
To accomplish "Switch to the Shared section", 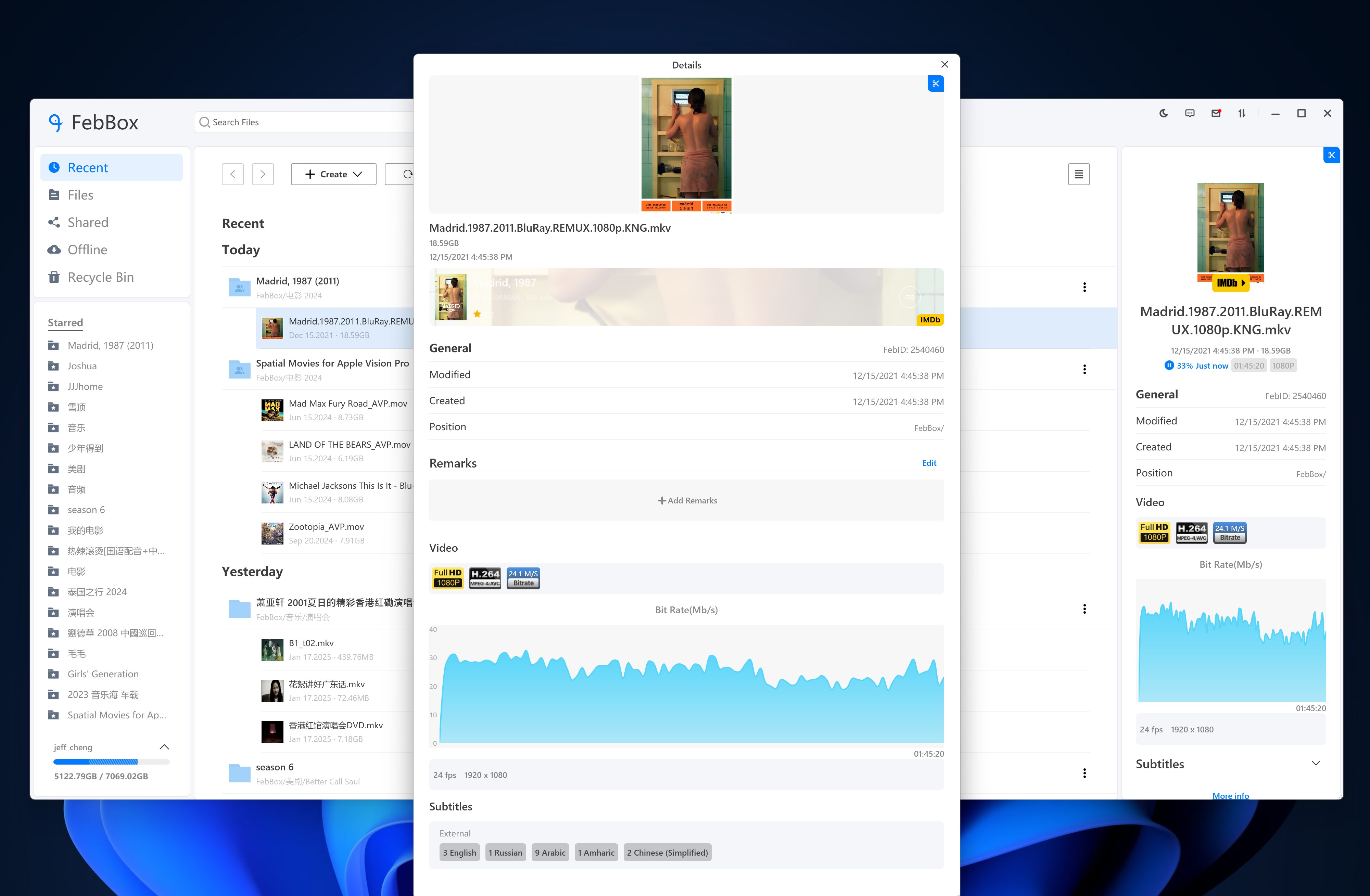I will click(x=88, y=222).
